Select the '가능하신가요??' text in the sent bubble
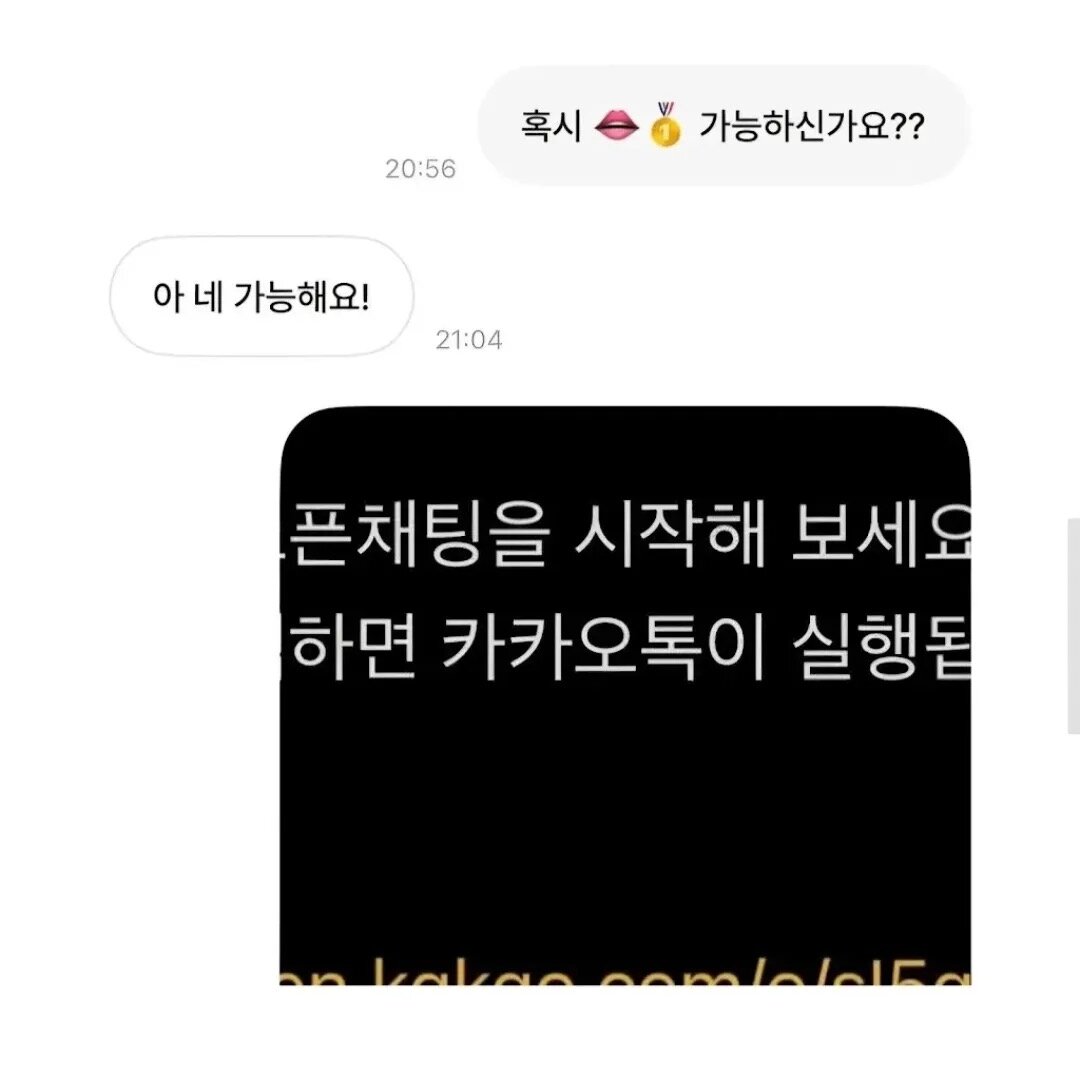 point(811,127)
